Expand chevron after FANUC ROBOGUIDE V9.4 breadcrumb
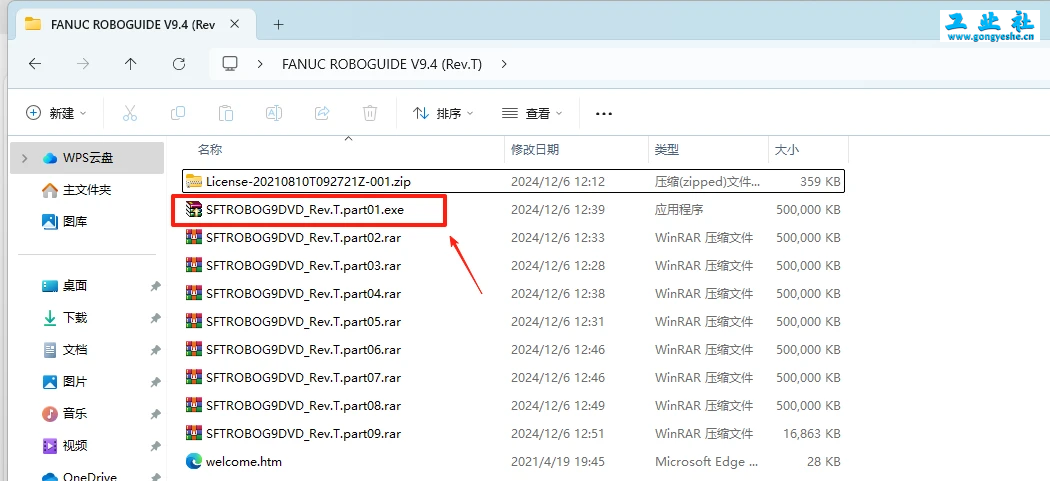Screen dimensions: 1050x481 tap(504, 64)
